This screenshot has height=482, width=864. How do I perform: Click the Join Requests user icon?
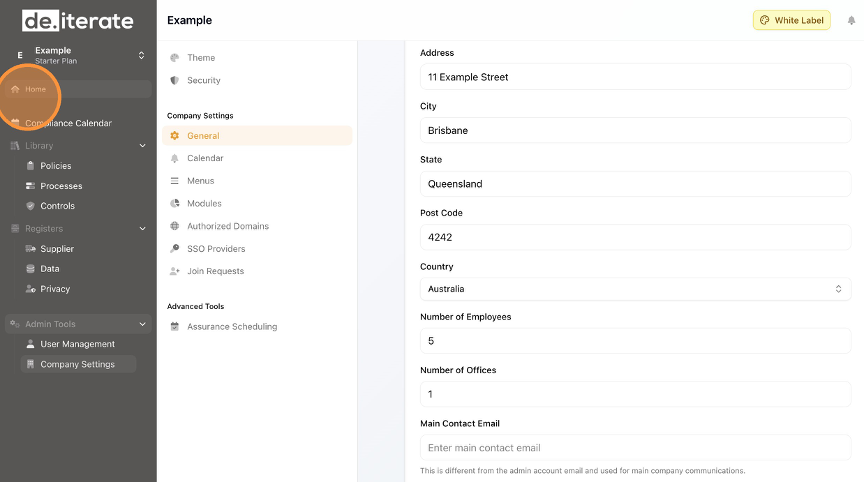(x=175, y=271)
